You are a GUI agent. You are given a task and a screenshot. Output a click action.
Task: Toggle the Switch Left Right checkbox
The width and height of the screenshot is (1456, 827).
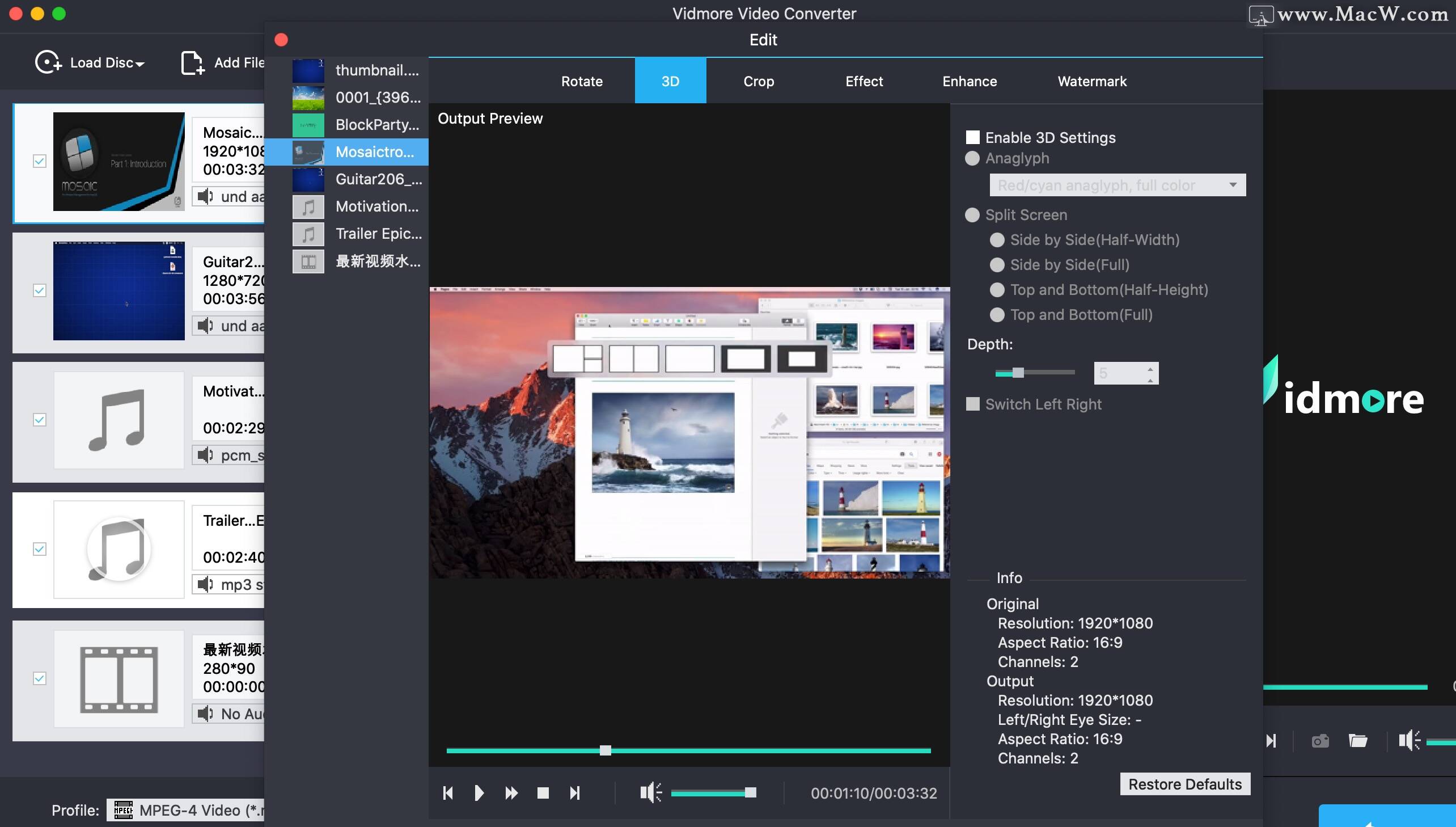pos(973,404)
